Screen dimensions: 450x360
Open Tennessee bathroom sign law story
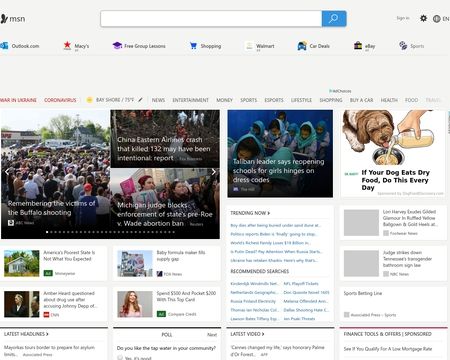pos(393,263)
